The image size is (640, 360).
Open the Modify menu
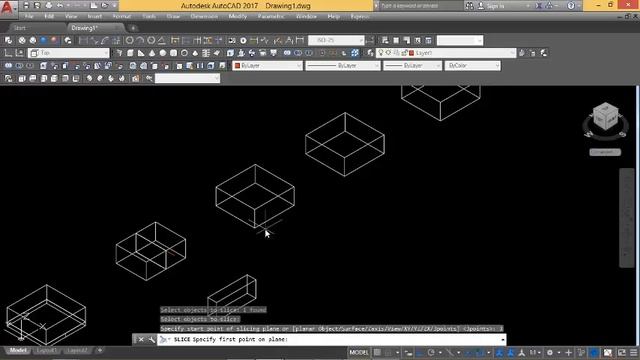tap(238, 17)
